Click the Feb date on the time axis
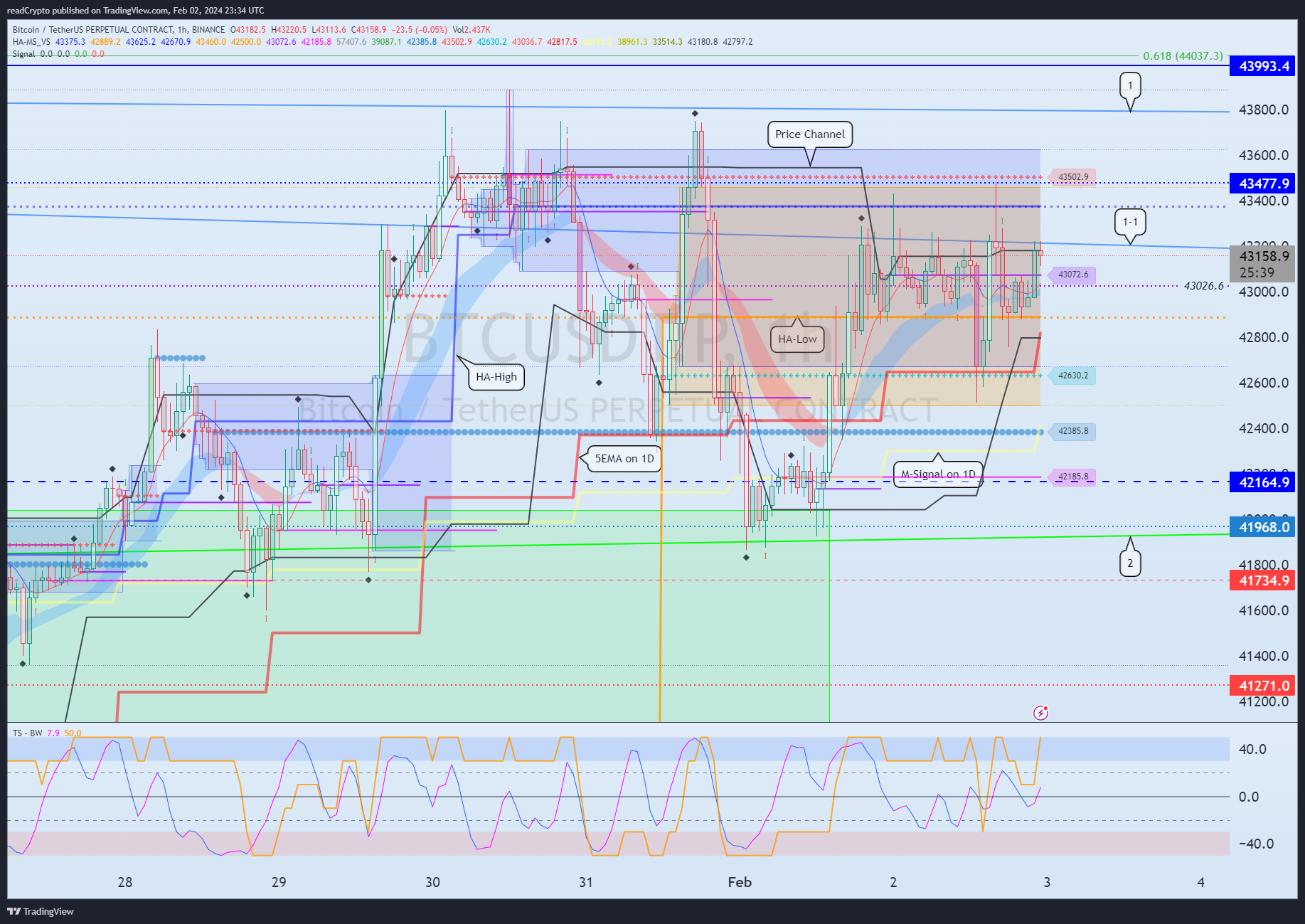Image resolution: width=1305 pixels, height=924 pixels. pyautogui.click(x=740, y=882)
